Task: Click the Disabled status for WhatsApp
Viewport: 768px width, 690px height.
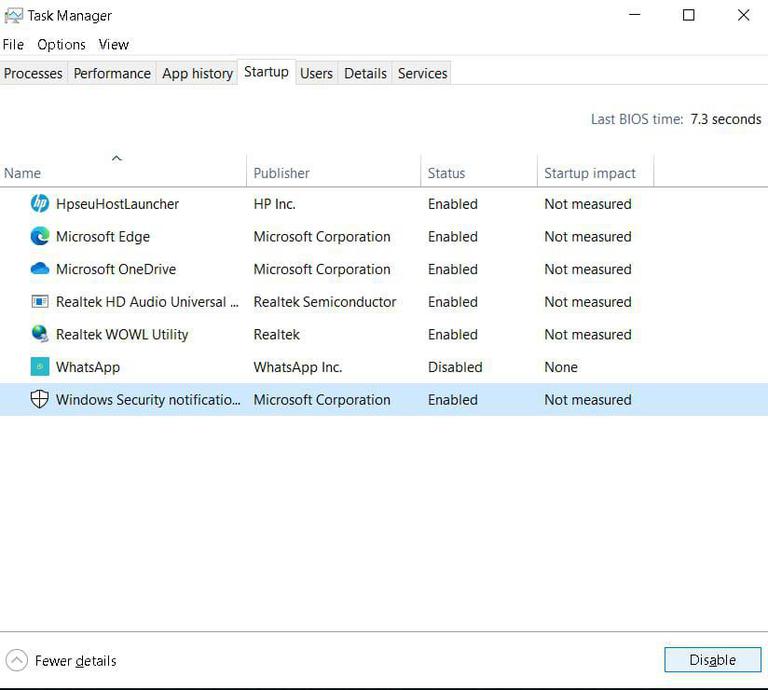Action: [x=455, y=367]
